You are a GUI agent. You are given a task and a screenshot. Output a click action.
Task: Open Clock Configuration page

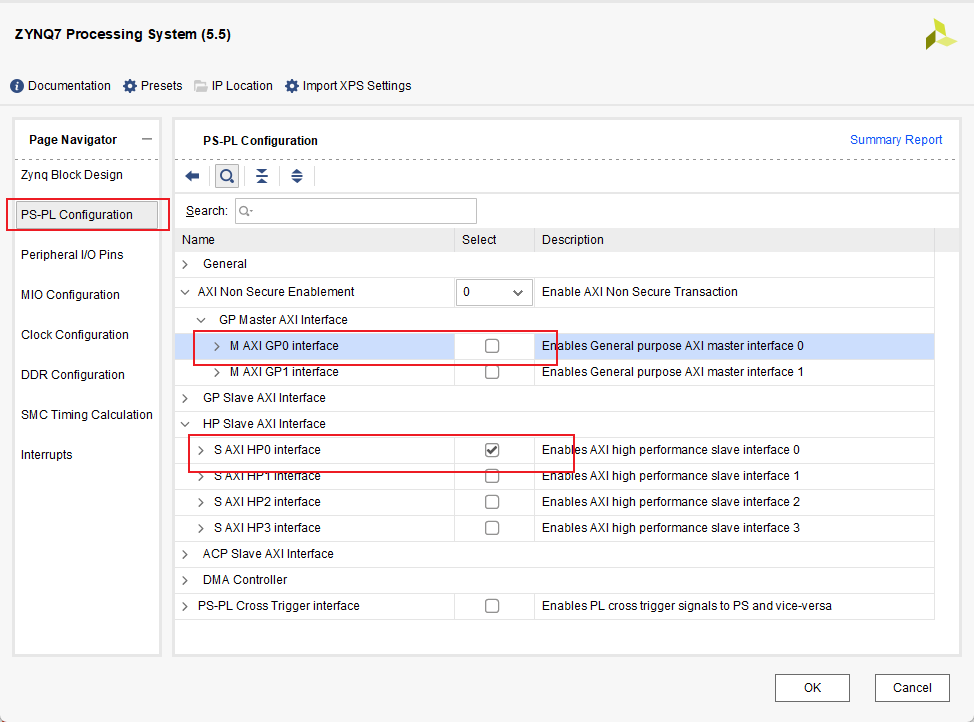[x=75, y=335]
